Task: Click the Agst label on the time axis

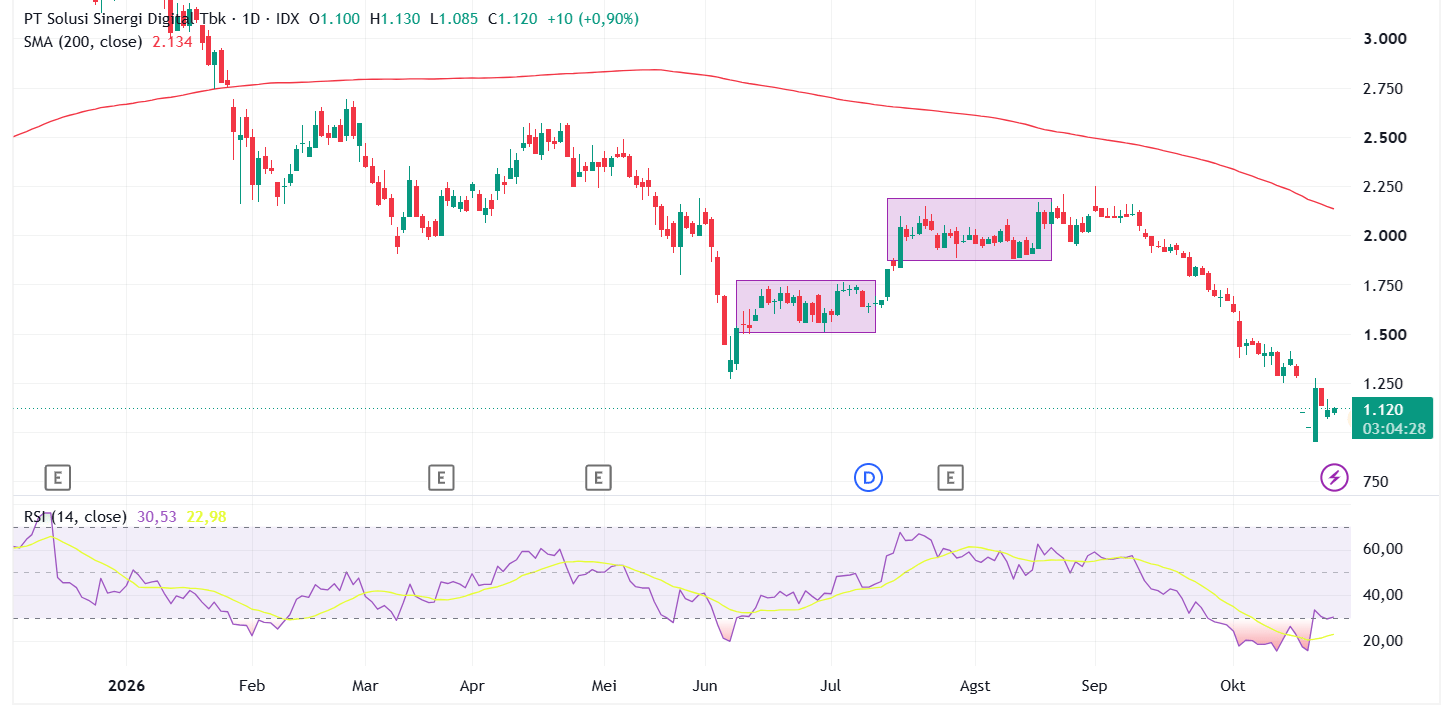Action: click(975, 686)
